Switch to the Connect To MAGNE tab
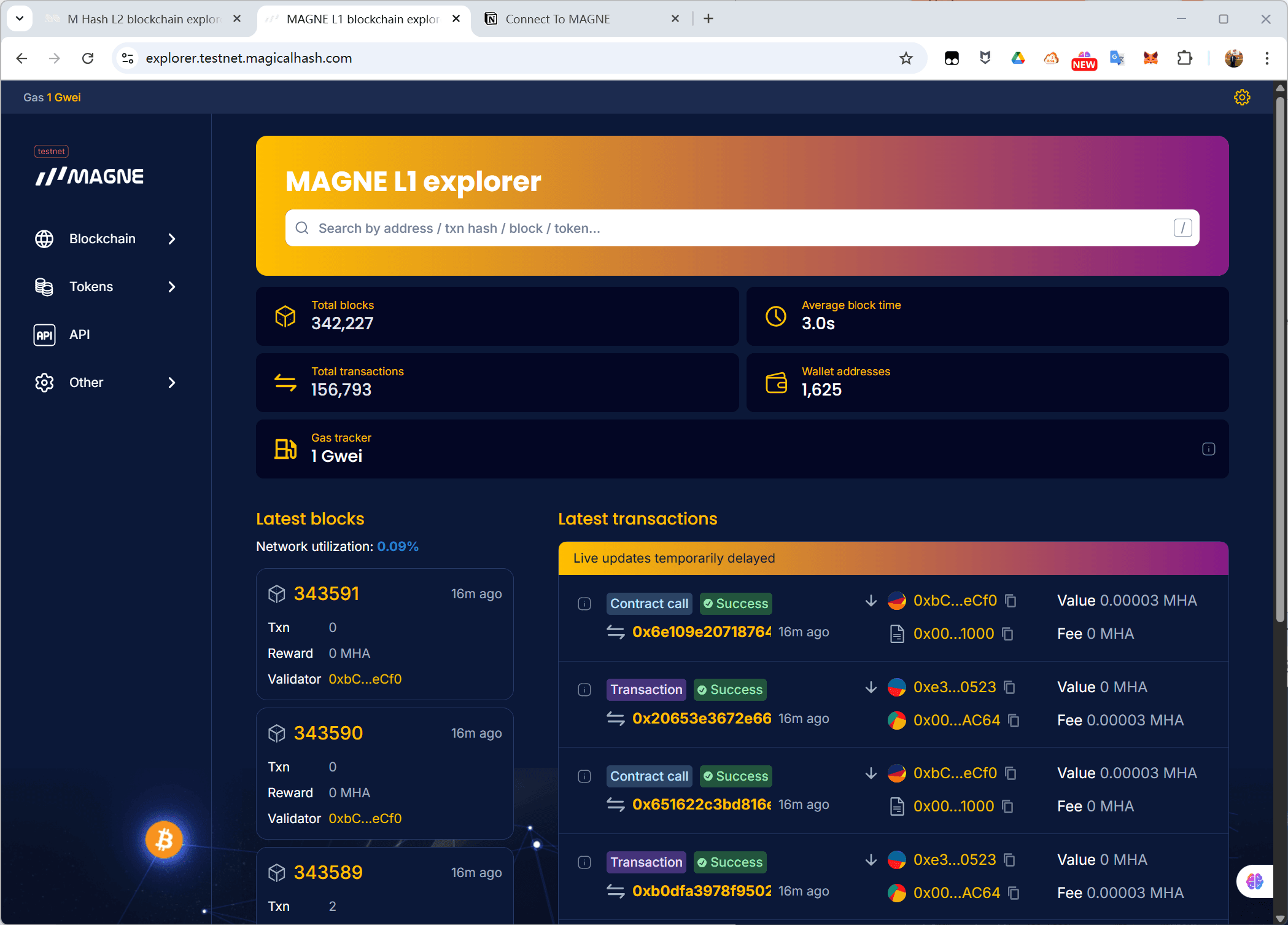This screenshot has width=1288, height=925. click(x=557, y=19)
